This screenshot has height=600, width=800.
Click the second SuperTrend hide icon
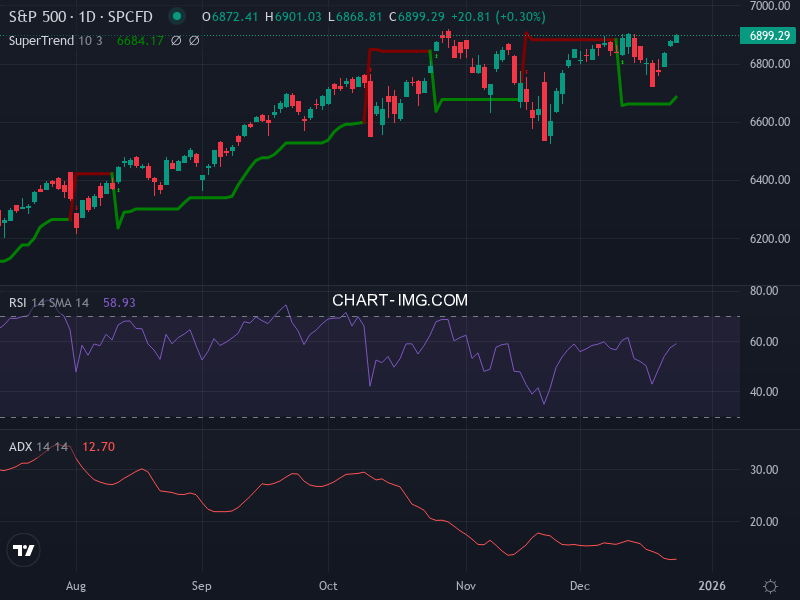pos(194,41)
